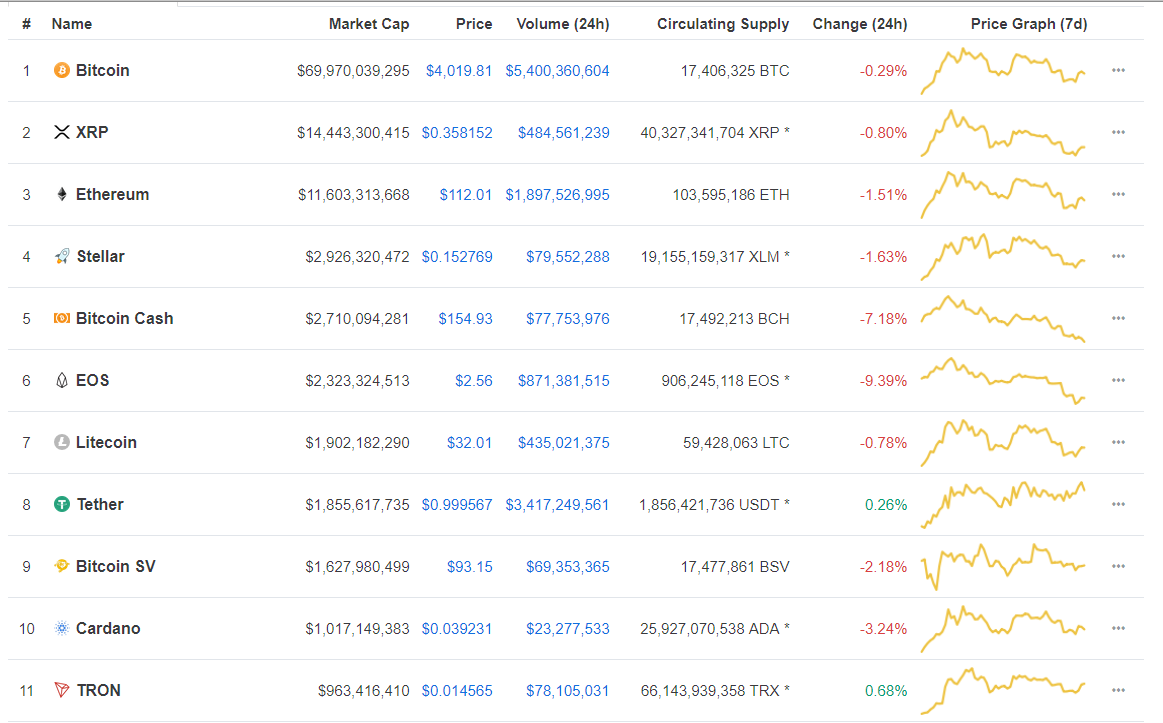
Task: View Bitcoin Cash 7d price graph
Action: pyautogui.click(x=1003, y=318)
